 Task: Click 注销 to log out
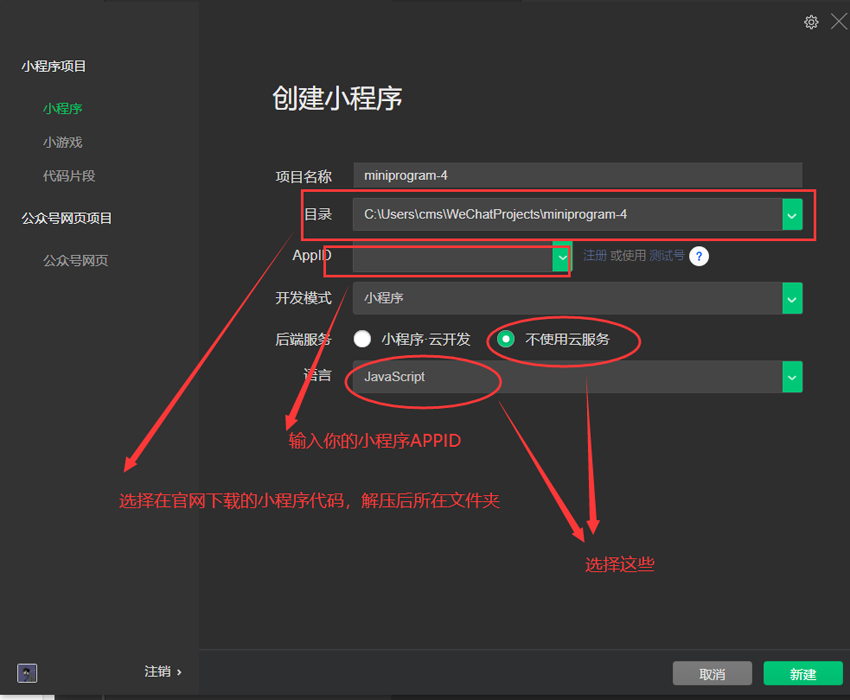157,672
